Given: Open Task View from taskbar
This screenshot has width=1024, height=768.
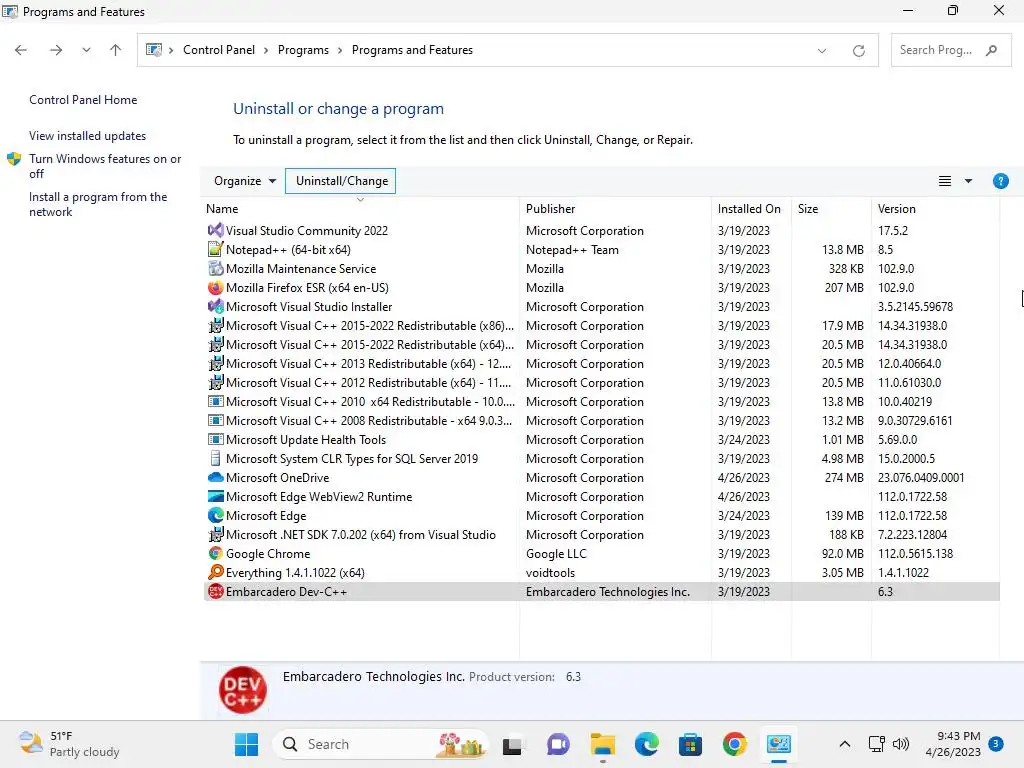Looking at the screenshot, I should tap(513, 744).
